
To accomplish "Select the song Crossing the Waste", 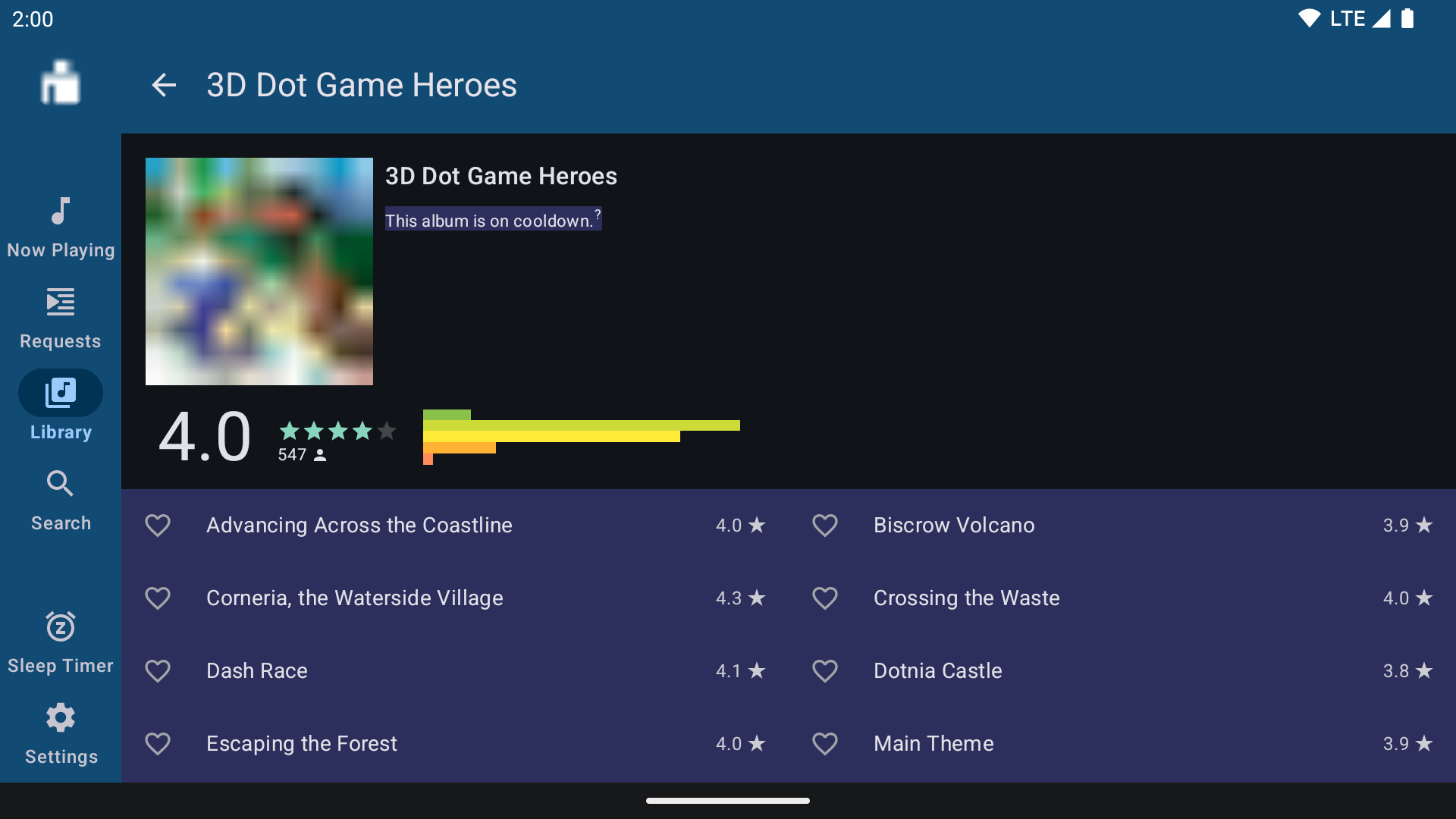I will click(x=967, y=598).
